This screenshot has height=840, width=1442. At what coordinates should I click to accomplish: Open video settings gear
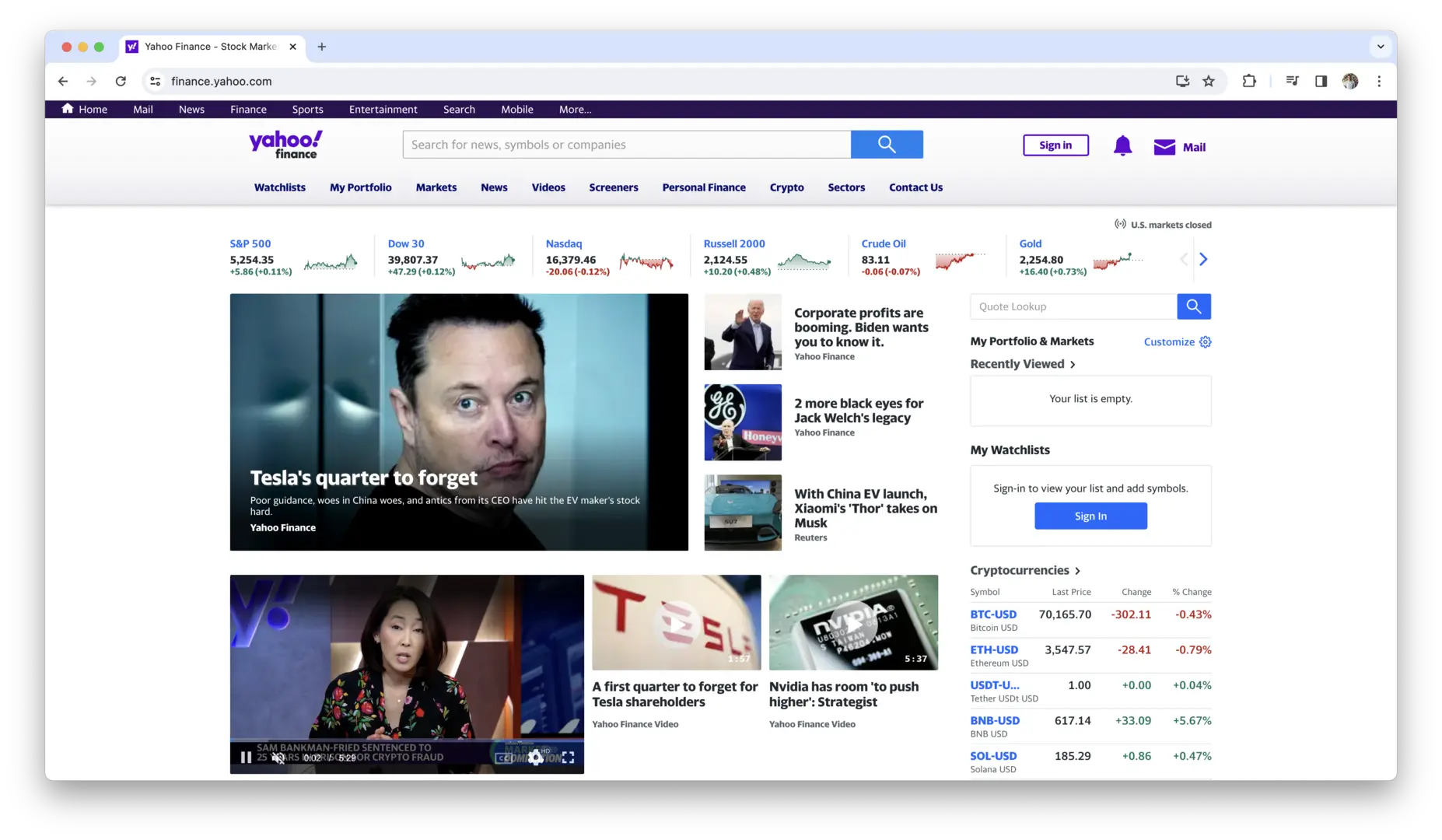pos(536,758)
